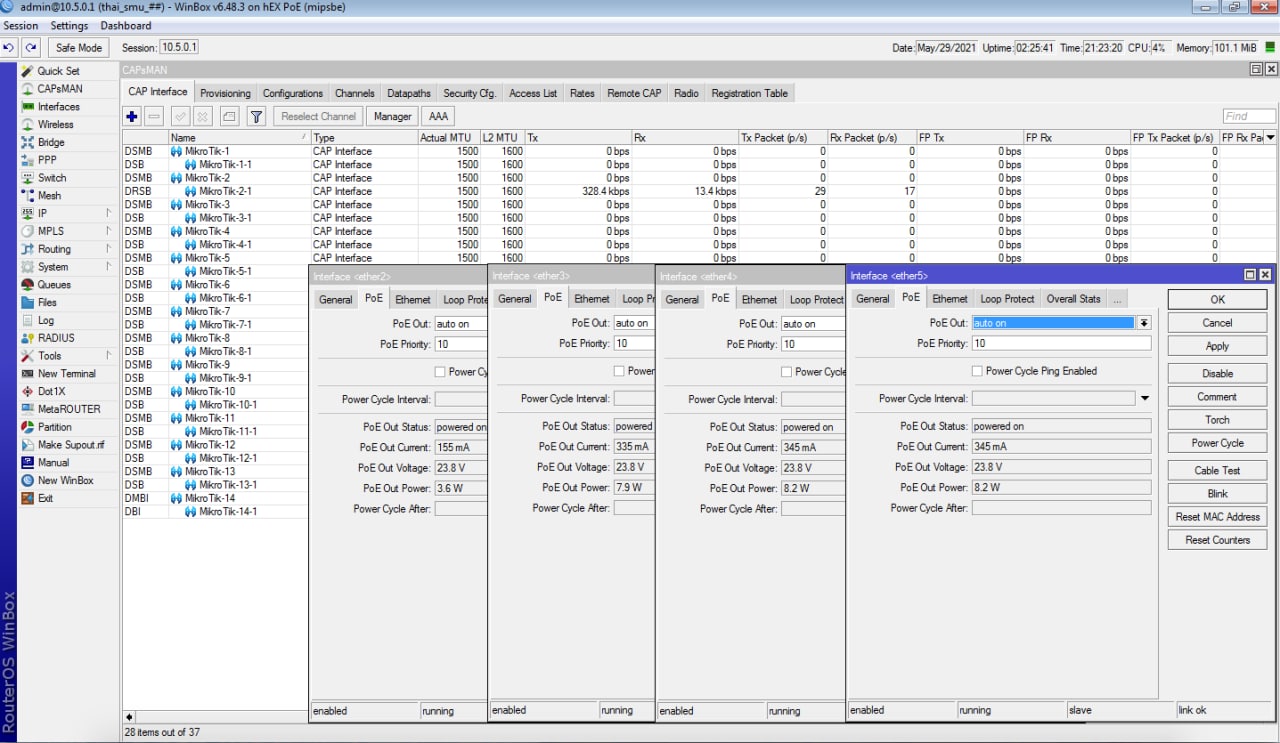The height and width of the screenshot is (743, 1280).
Task: Click Apply in ether5 window
Action: tap(1217, 346)
